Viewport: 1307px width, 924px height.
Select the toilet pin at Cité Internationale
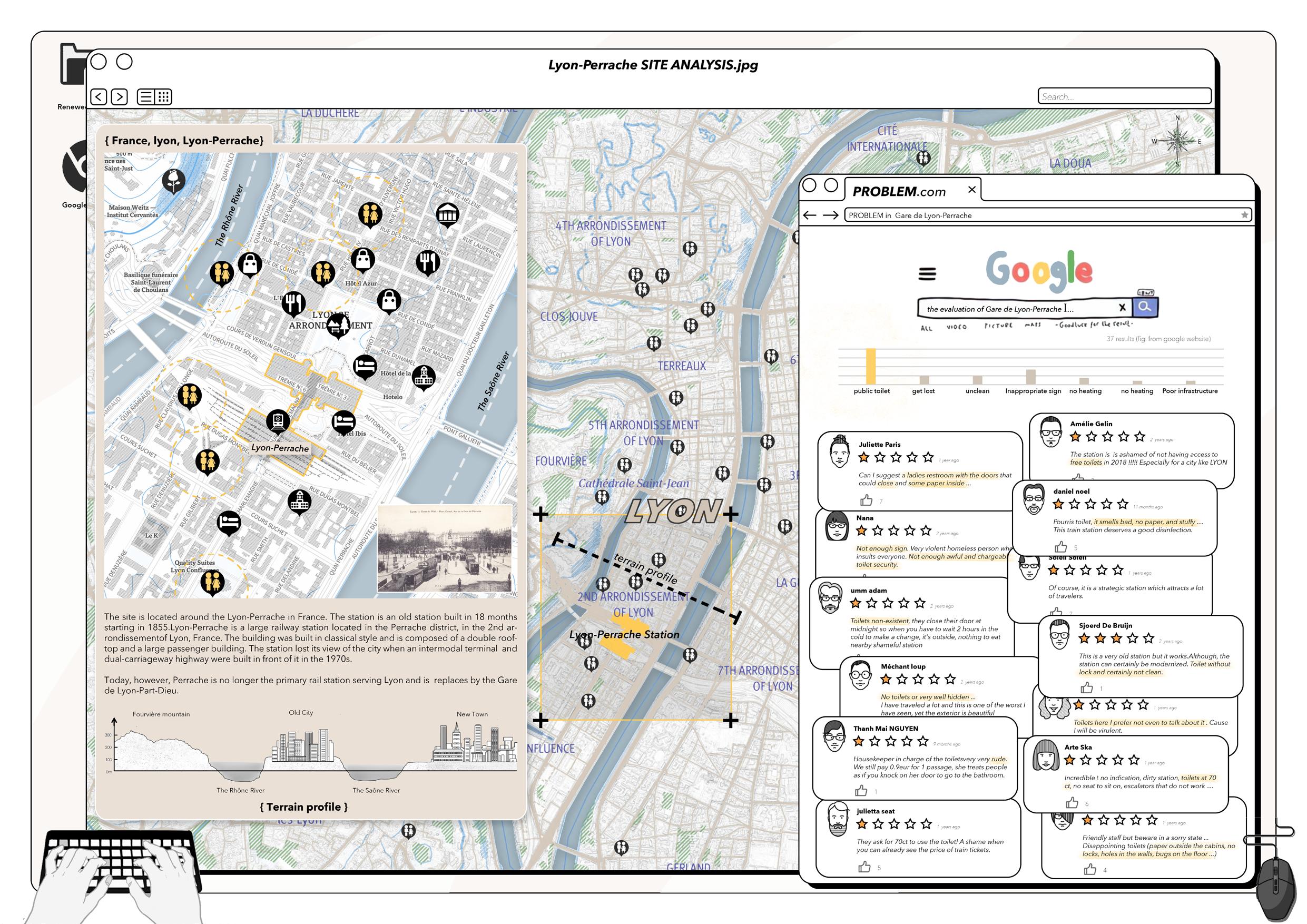[923, 158]
